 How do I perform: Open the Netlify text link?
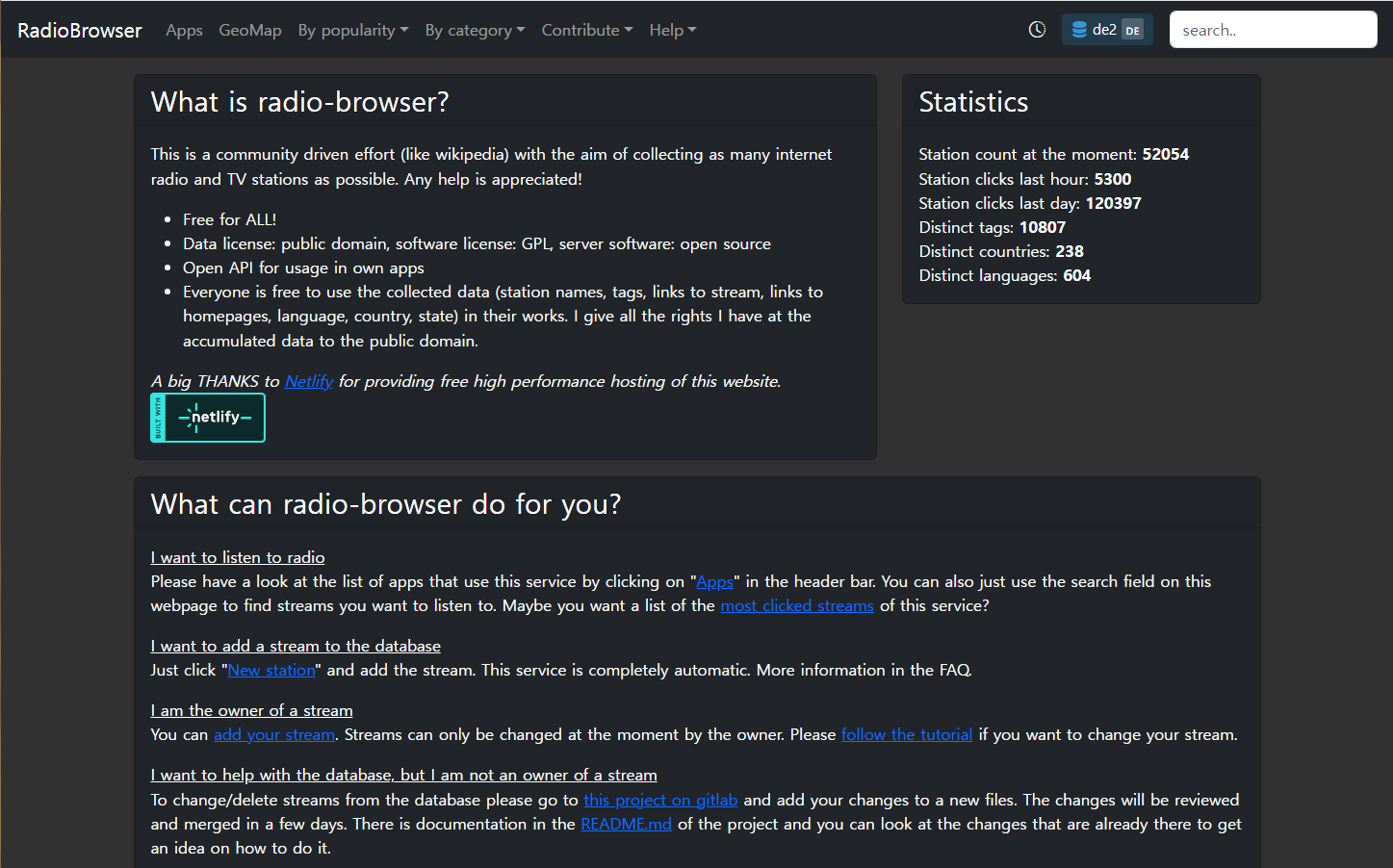(308, 382)
